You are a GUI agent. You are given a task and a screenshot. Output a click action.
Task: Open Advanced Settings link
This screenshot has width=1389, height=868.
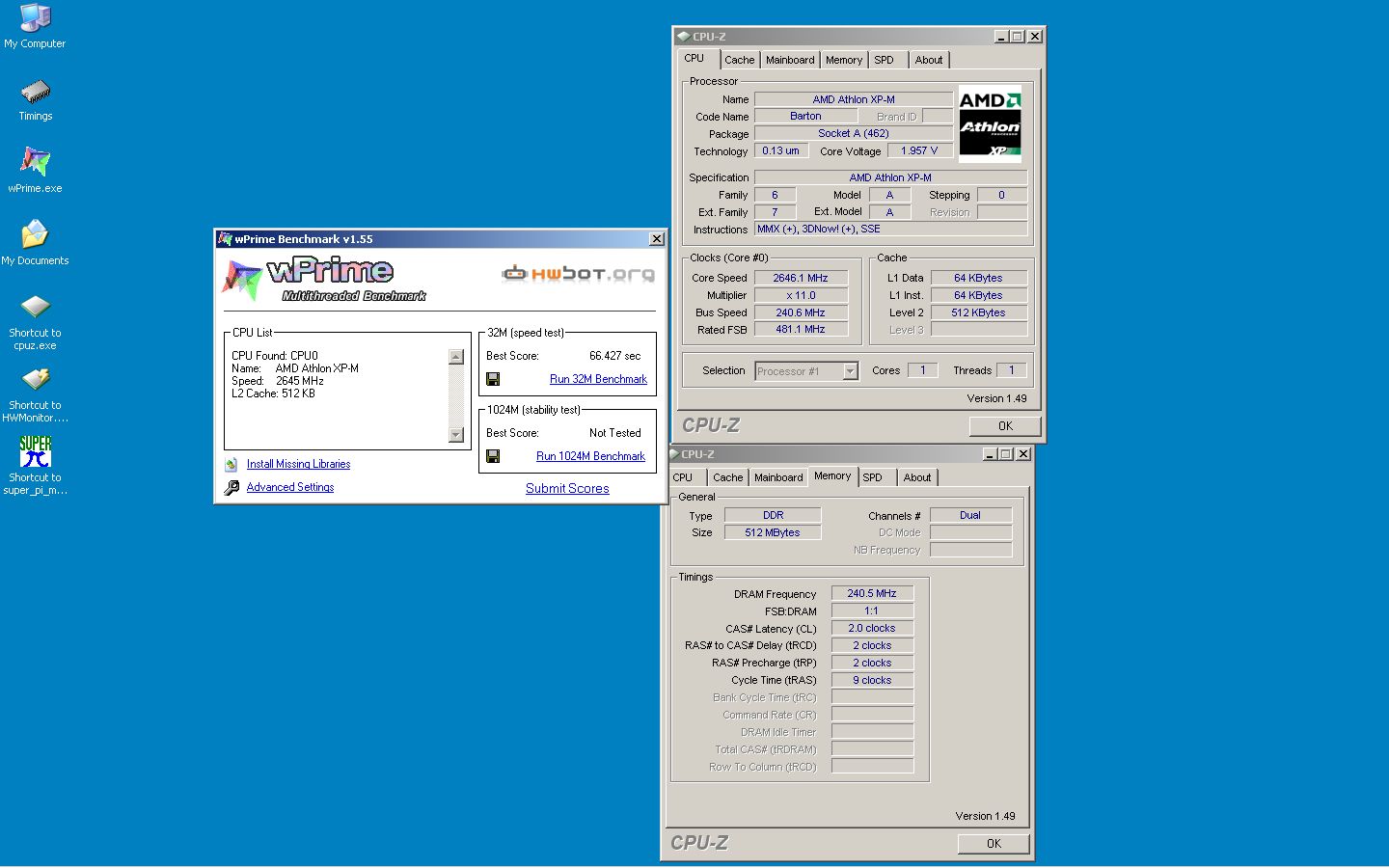point(290,487)
